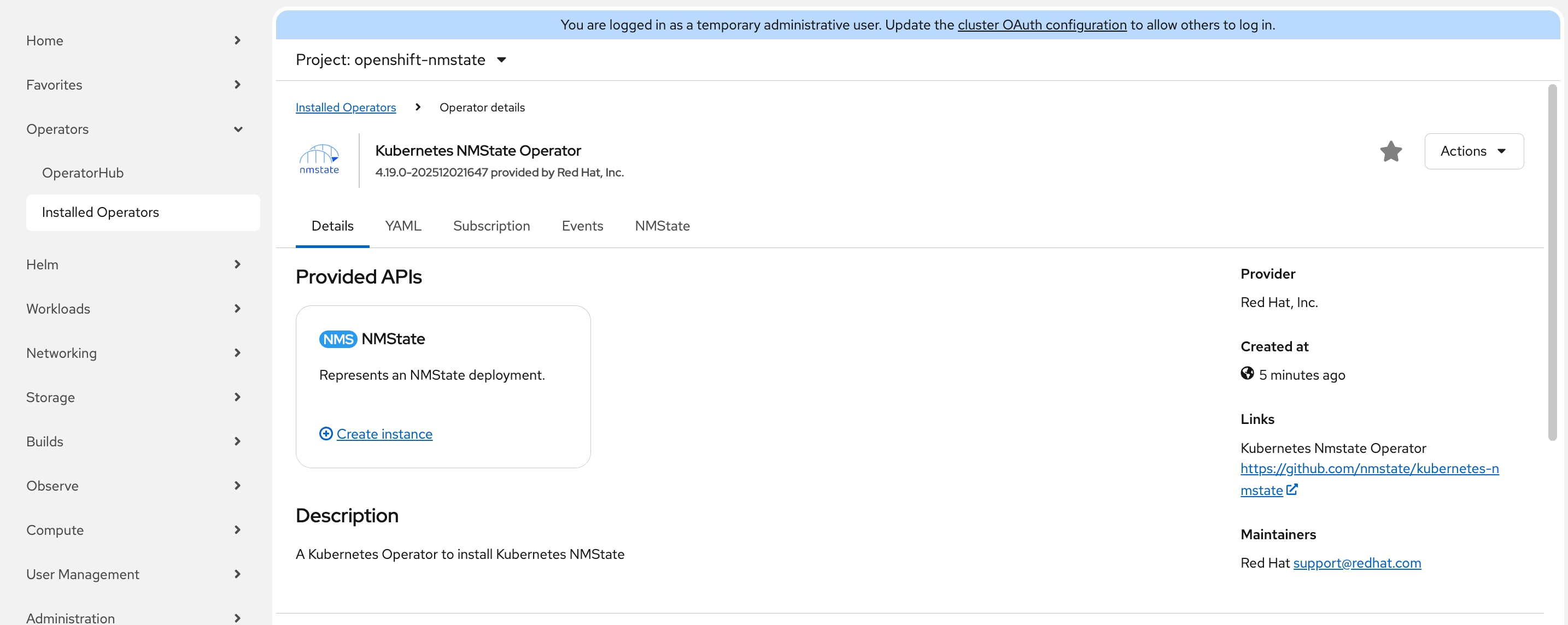
Task: Select Installed Operators in the sidebar
Action: pos(143,212)
